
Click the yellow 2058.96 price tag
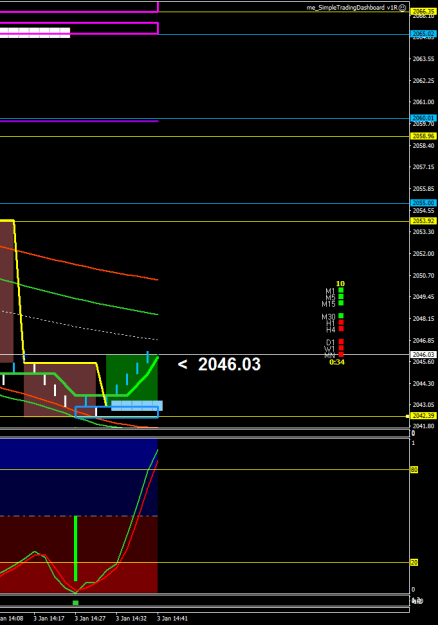(x=423, y=136)
